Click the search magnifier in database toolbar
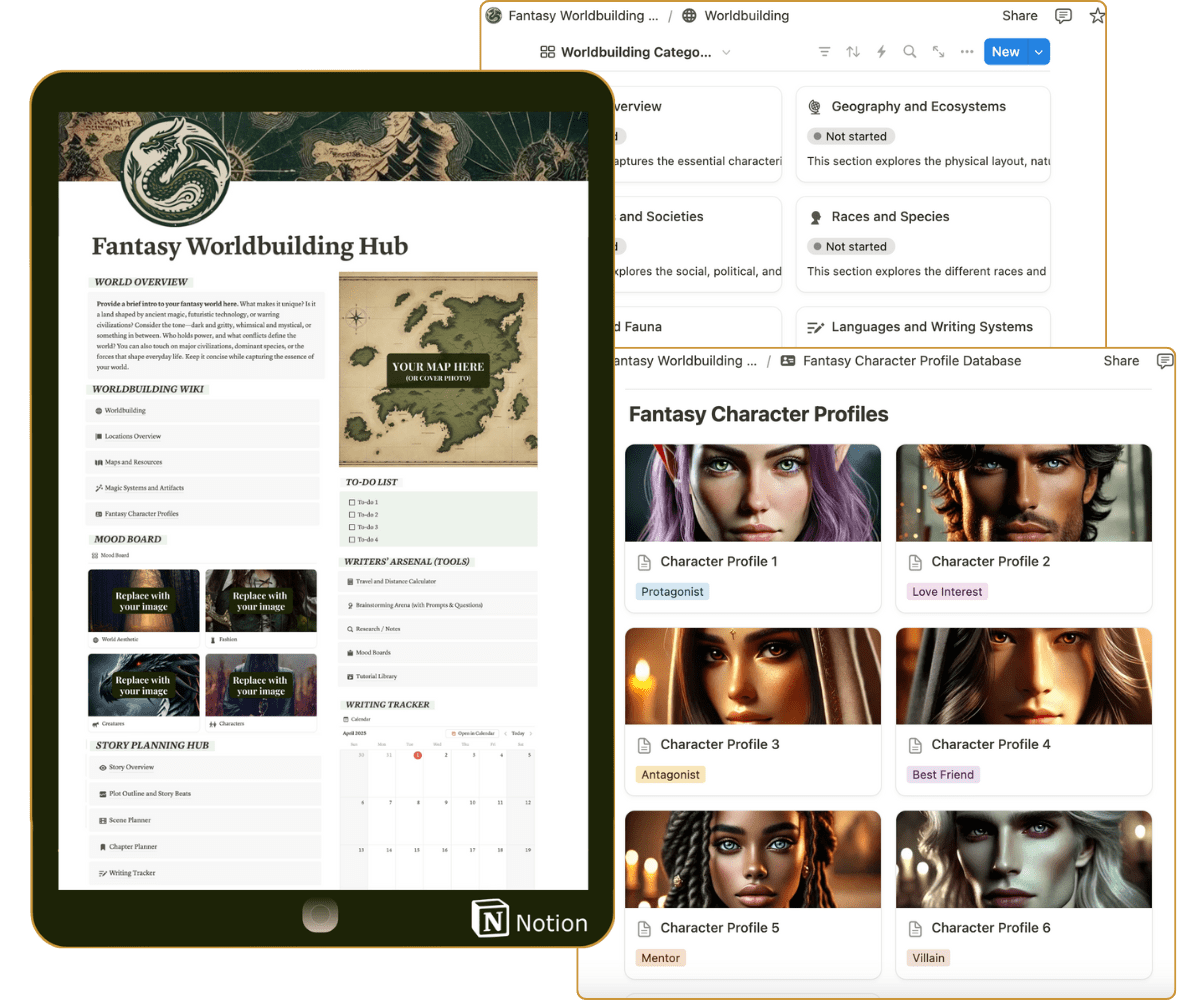 tap(909, 52)
